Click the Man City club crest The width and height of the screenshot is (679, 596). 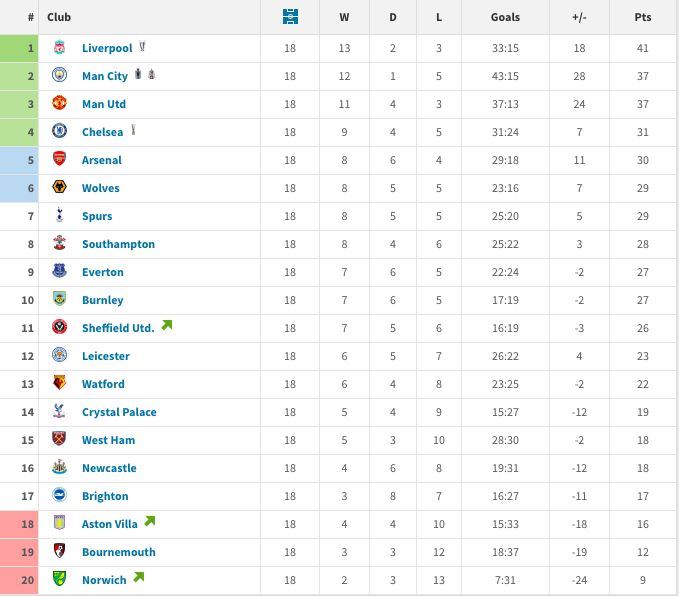point(59,75)
